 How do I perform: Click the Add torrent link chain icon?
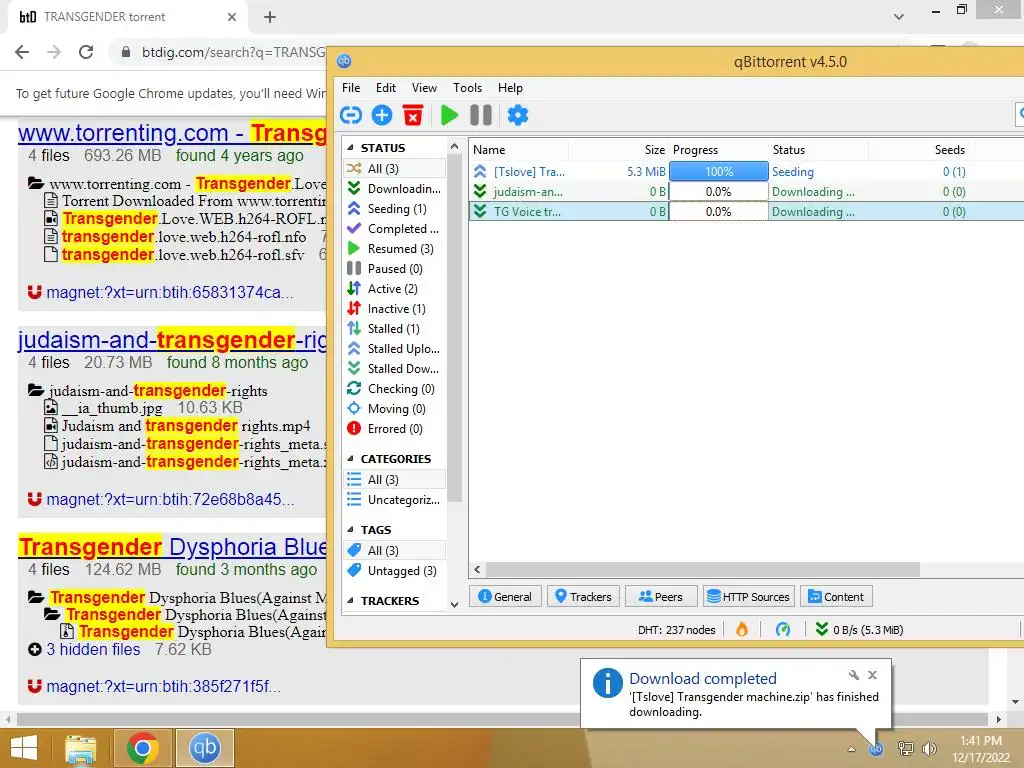351,116
